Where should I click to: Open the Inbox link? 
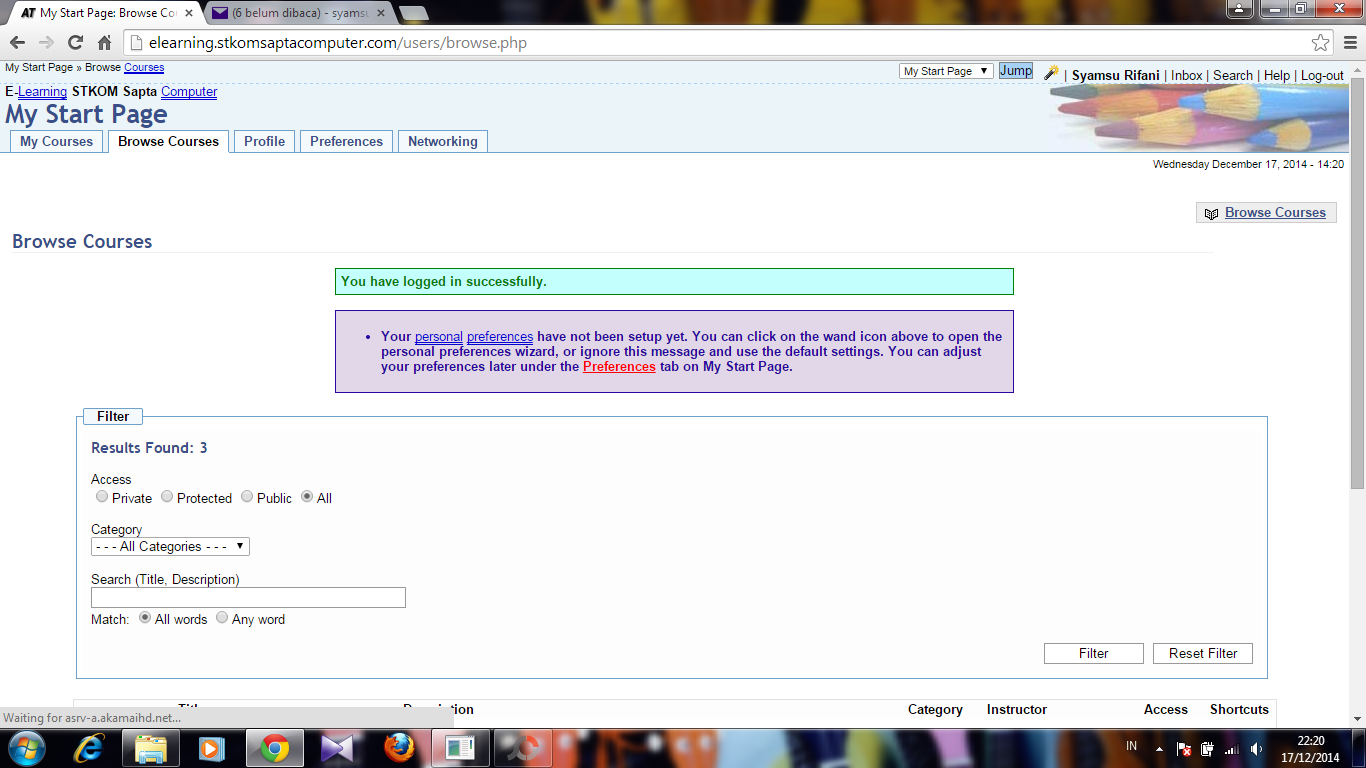point(1187,75)
